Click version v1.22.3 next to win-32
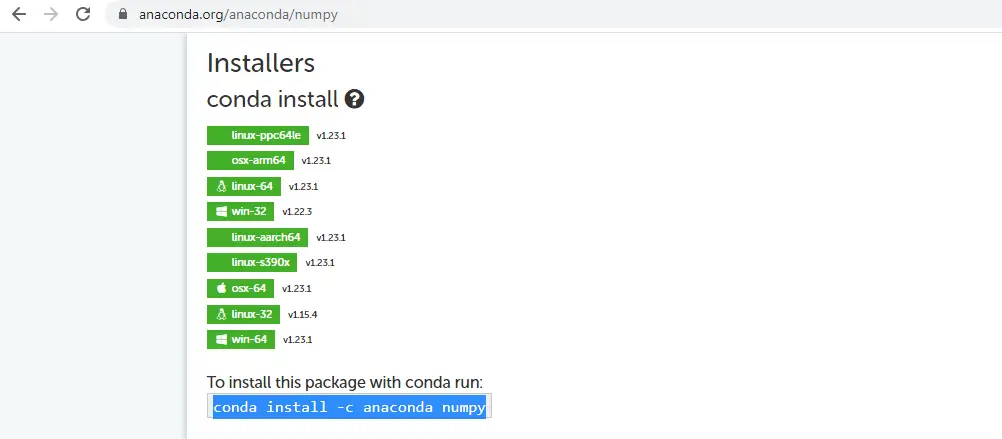The image size is (1002, 439). coord(297,212)
